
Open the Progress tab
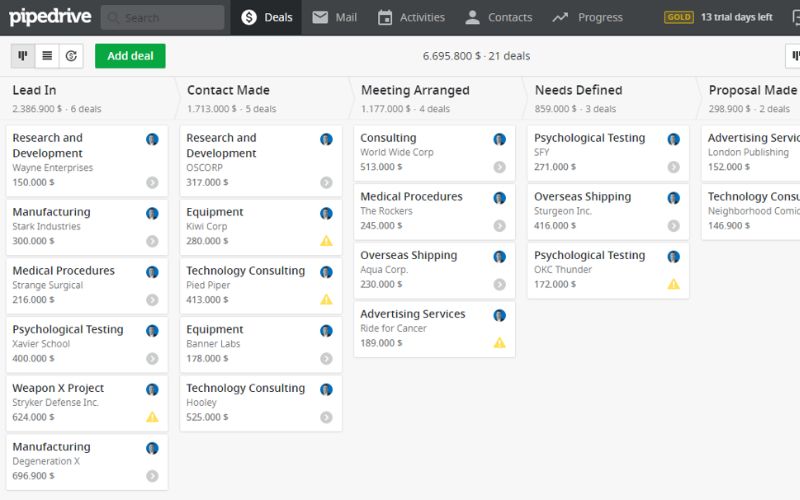[x=587, y=17]
